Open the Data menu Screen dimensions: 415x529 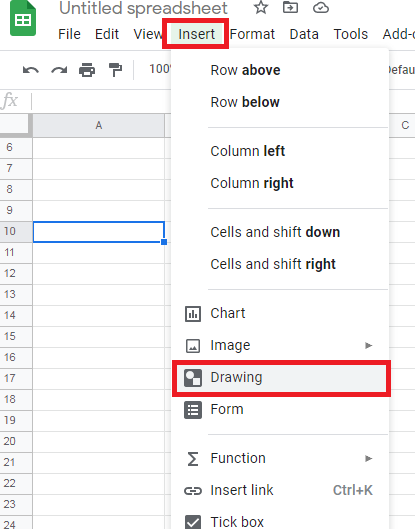pyautogui.click(x=304, y=34)
